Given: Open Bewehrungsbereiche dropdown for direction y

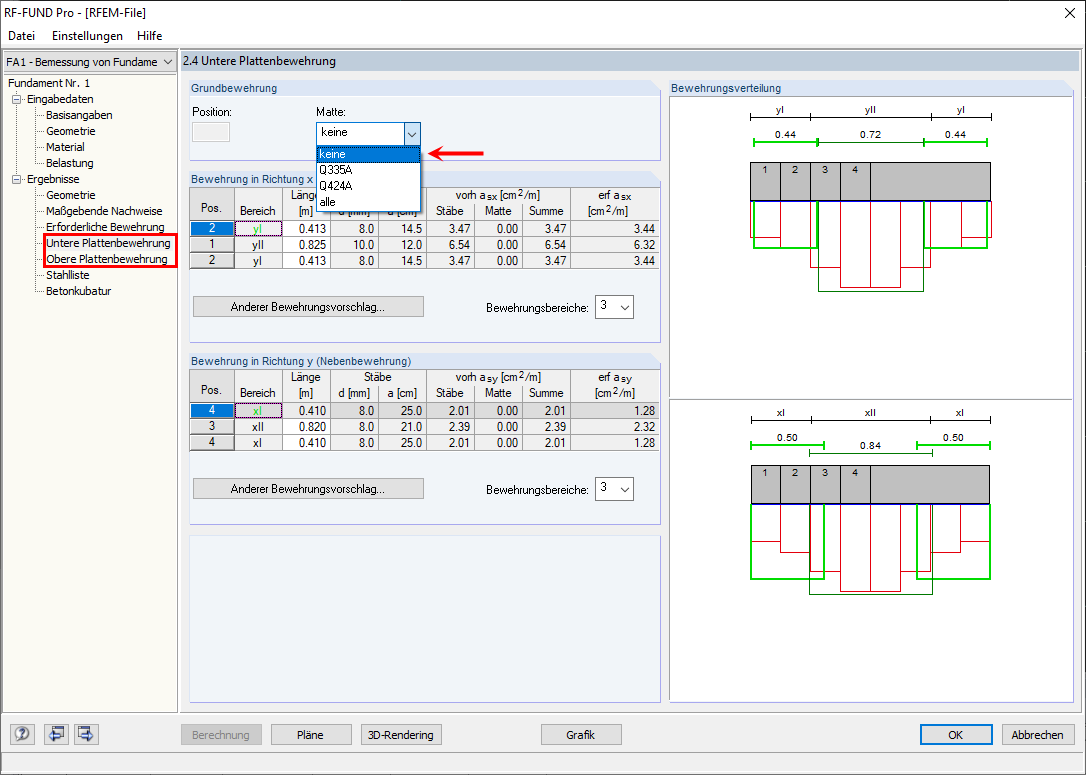Looking at the screenshot, I should pyautogui.click(x=614, y=489).
